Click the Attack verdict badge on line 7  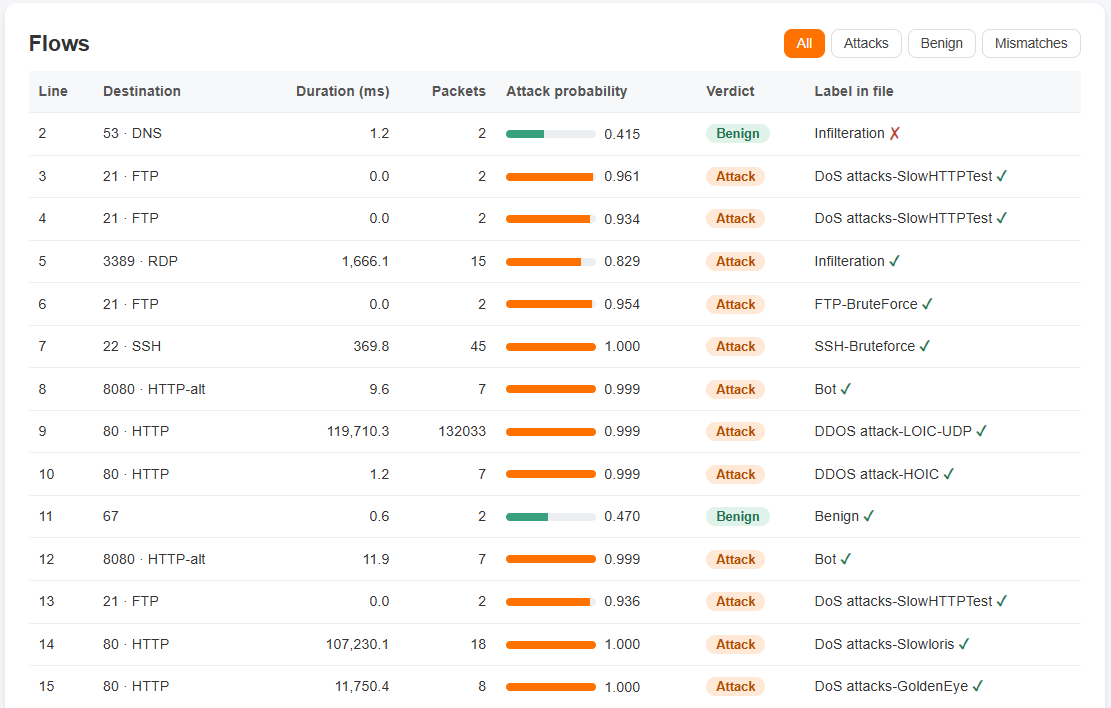pos(735,347)
